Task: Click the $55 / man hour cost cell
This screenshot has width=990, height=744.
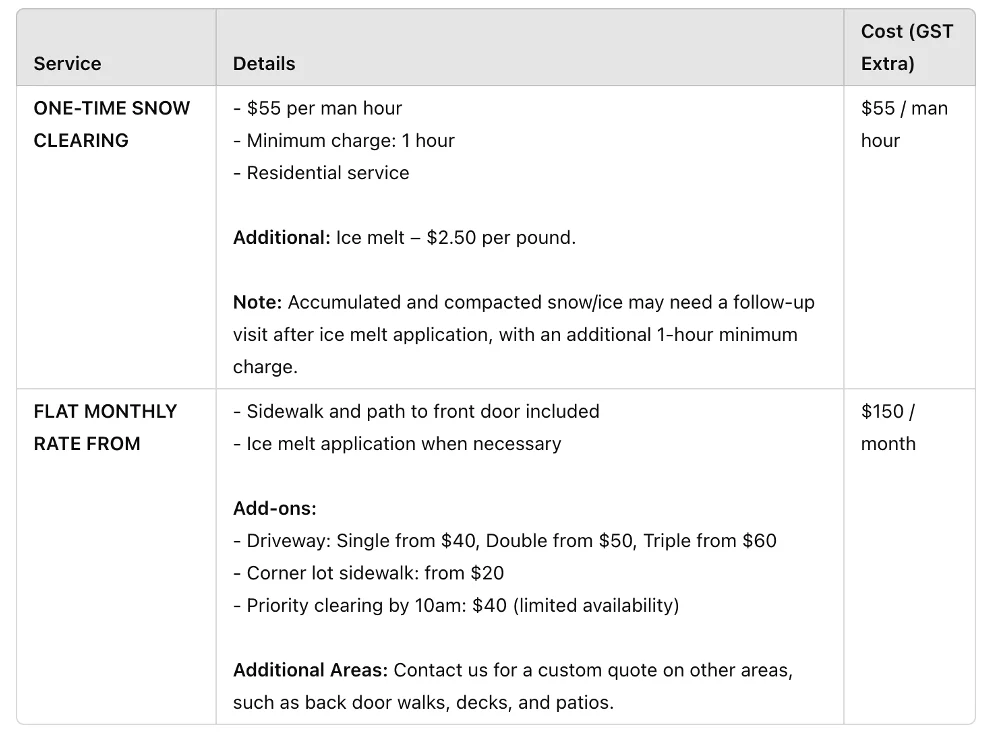Action: [x=904, y=124]
